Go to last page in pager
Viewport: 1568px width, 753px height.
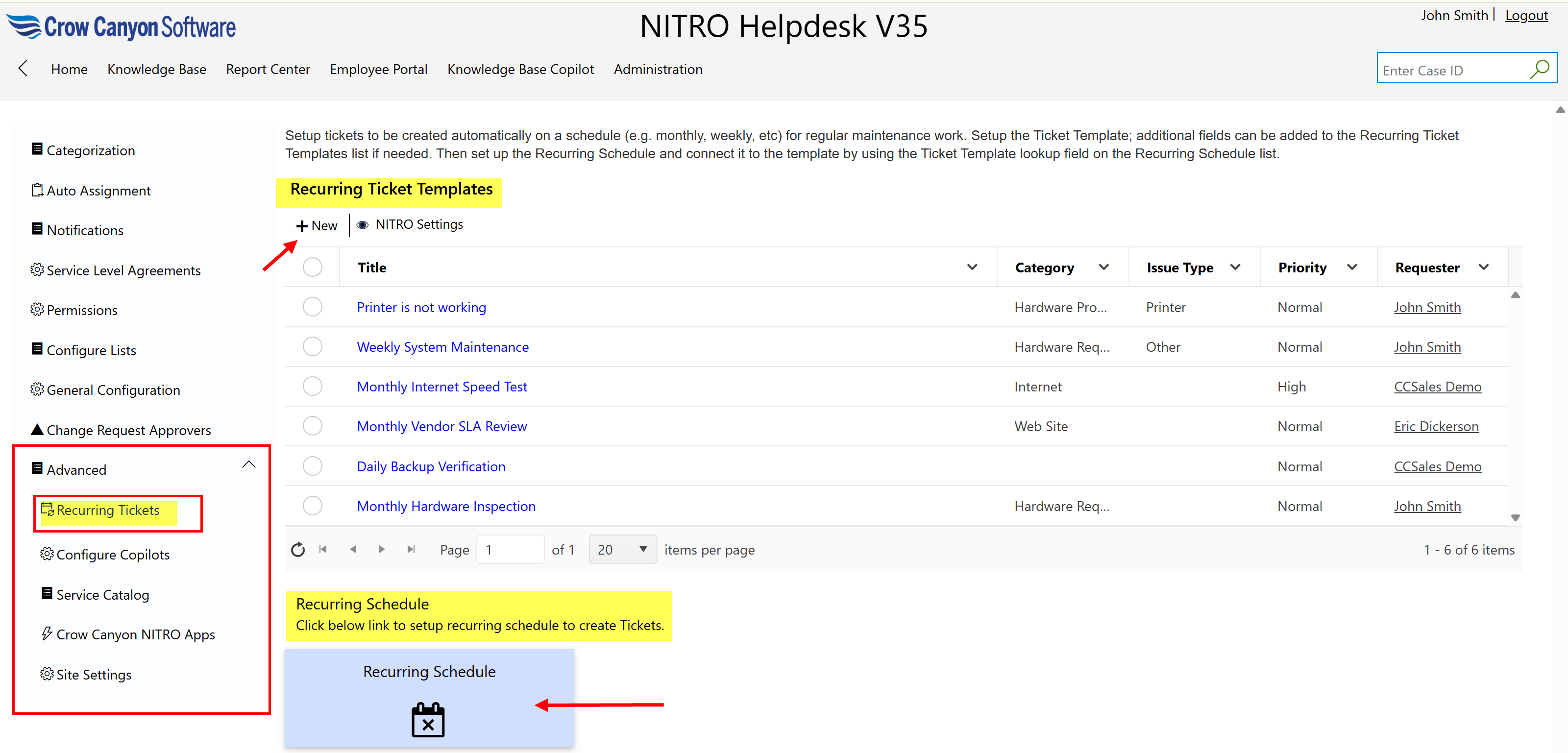coord(412,550)
